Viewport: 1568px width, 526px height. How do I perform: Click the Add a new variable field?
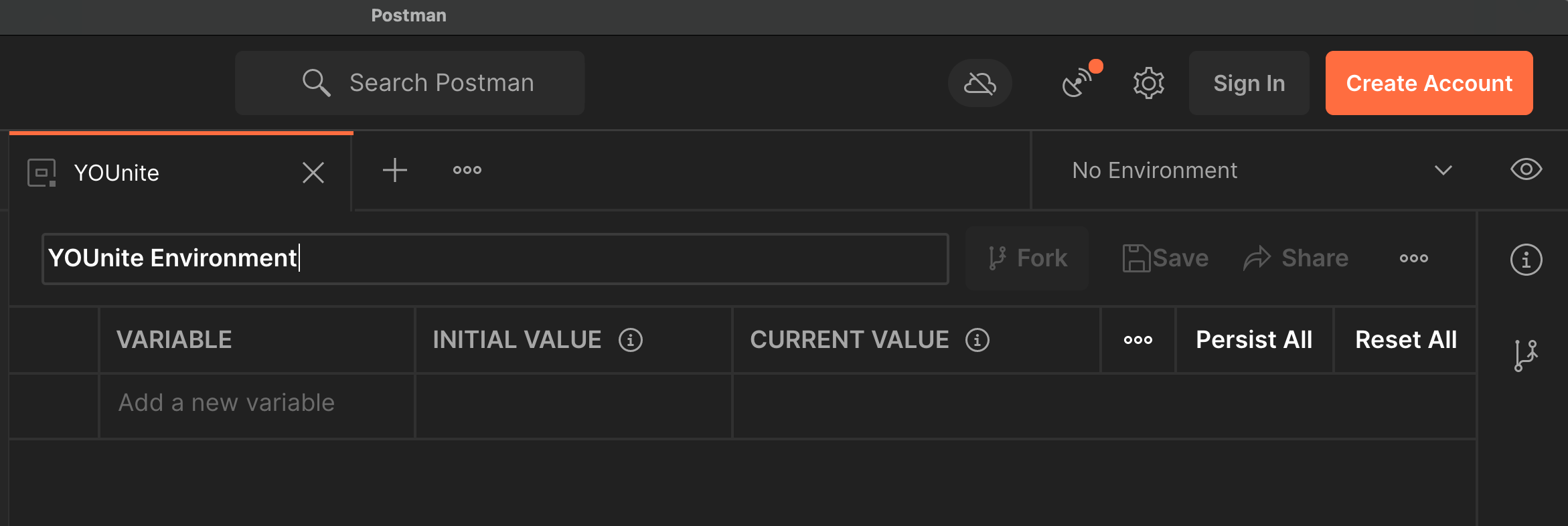[256, 403]
